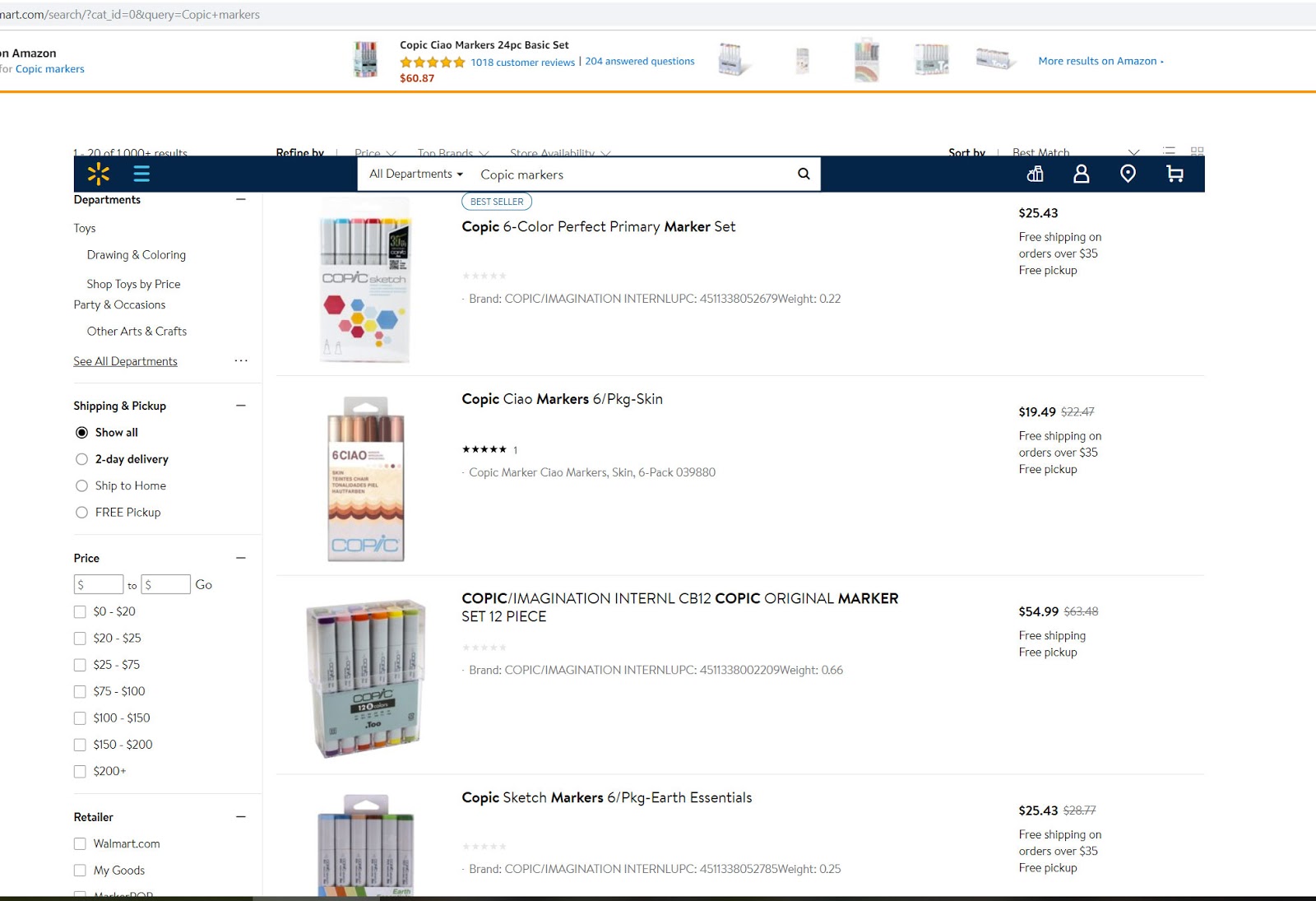Click the Ciao Skin star rating

484,449
